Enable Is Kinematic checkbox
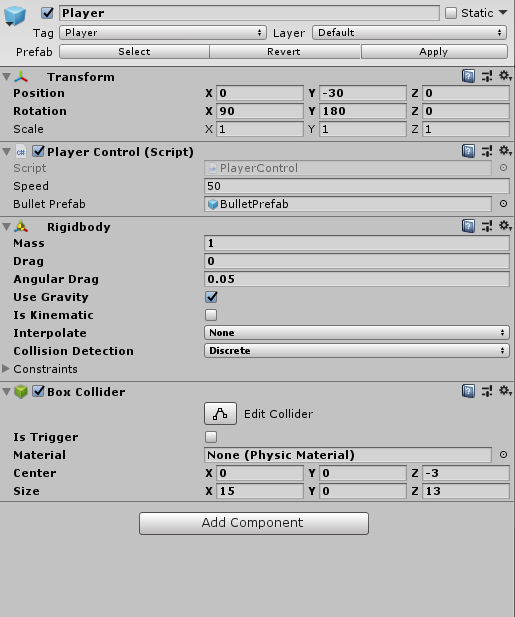This screenshot has width=515, height=617. coord(211,315)
